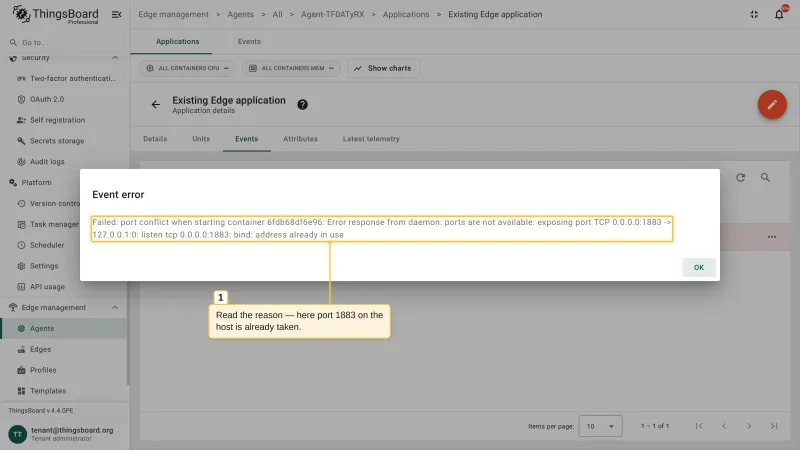The width and height of the screenshot is (800, 450).
Task: Refresh the events table
Action: tap(740, 178)
